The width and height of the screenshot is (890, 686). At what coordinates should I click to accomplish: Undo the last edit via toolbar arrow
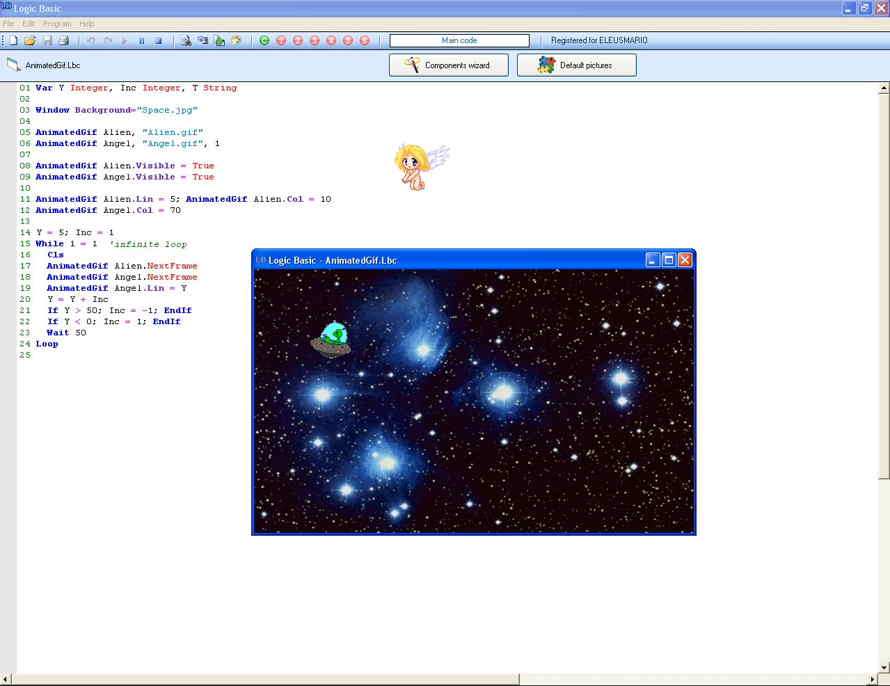[91, 40]
